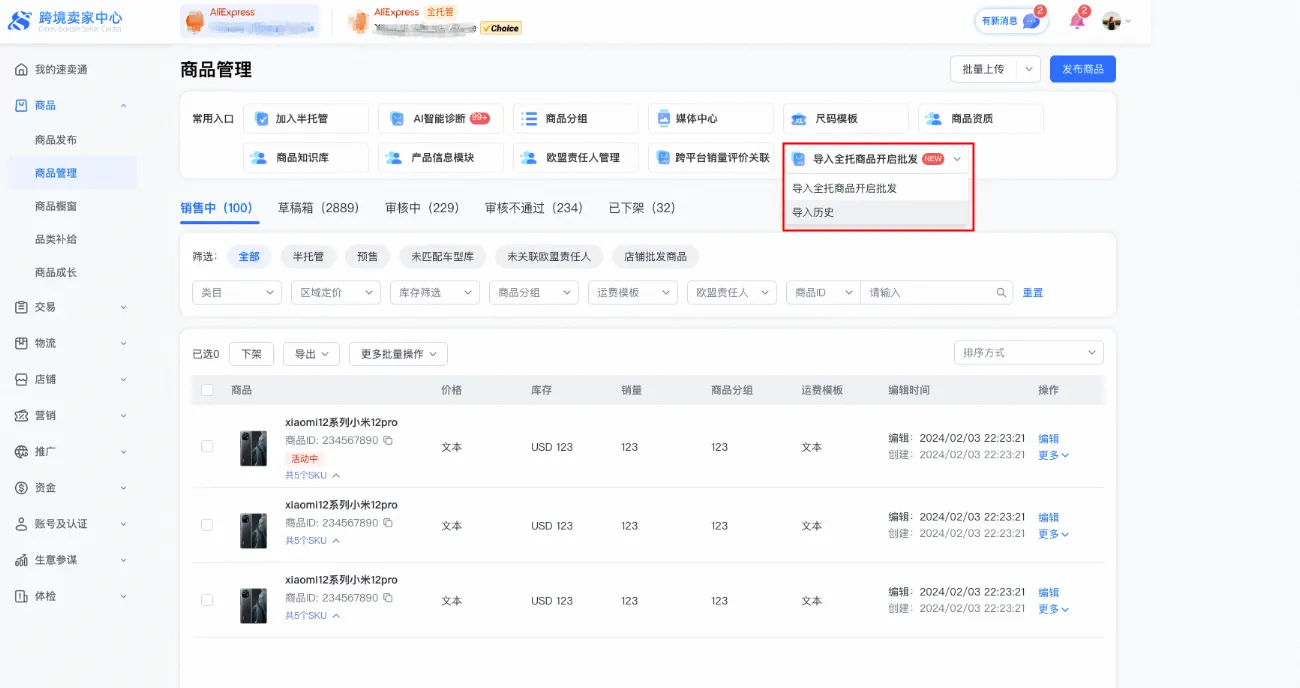This screenshot has width=1300, height=688.
Task: Select all products with header checkbox
Action: pos(207,390)
